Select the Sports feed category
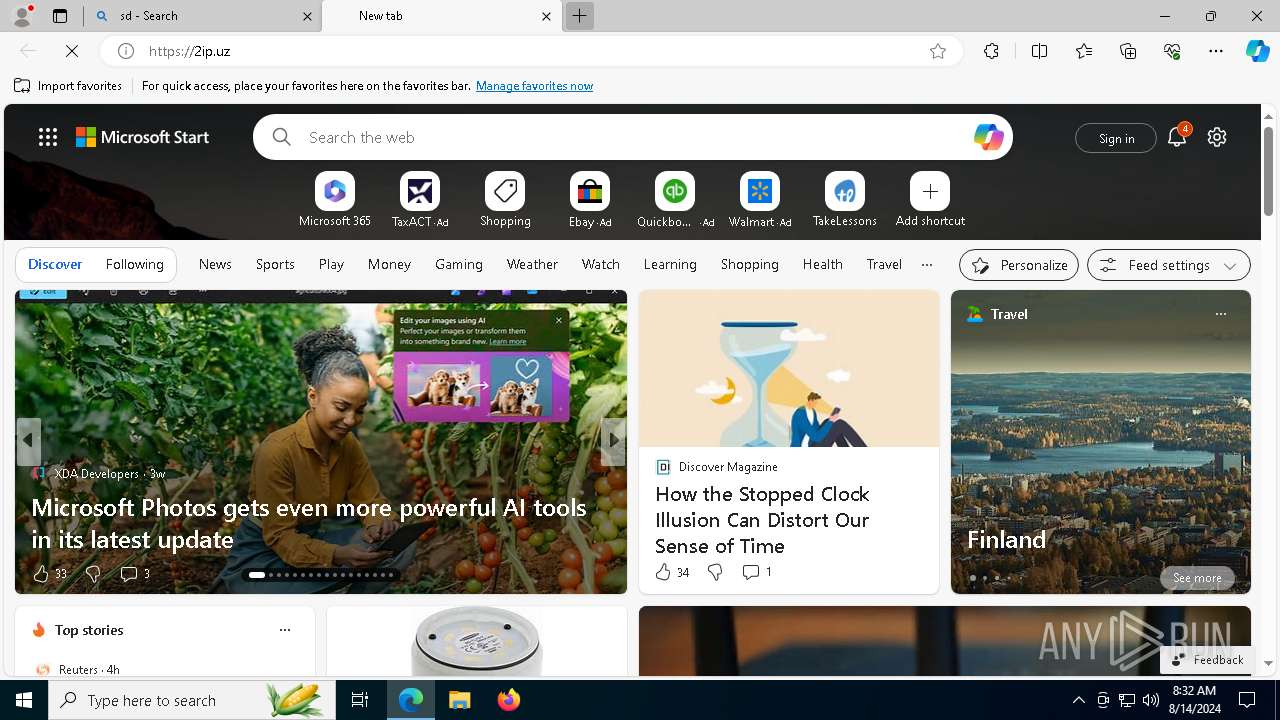The height and width of the screenshot is (720, 1280). (x=275, y=264)
